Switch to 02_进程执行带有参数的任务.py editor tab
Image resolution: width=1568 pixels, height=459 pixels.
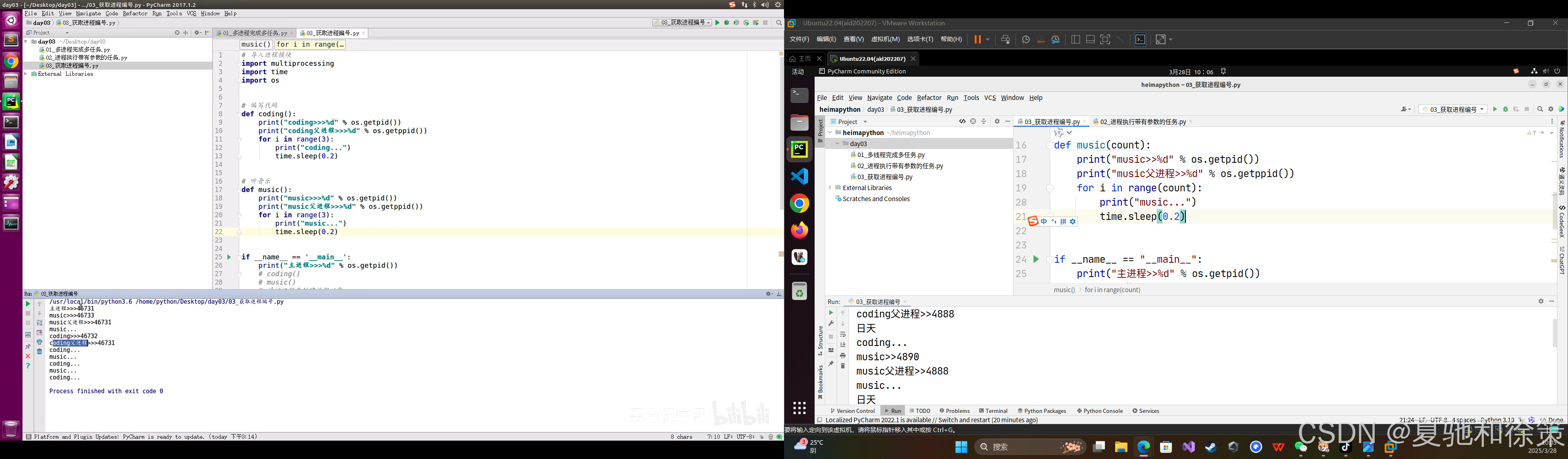pyautogui.click(x=1143, y=122)
